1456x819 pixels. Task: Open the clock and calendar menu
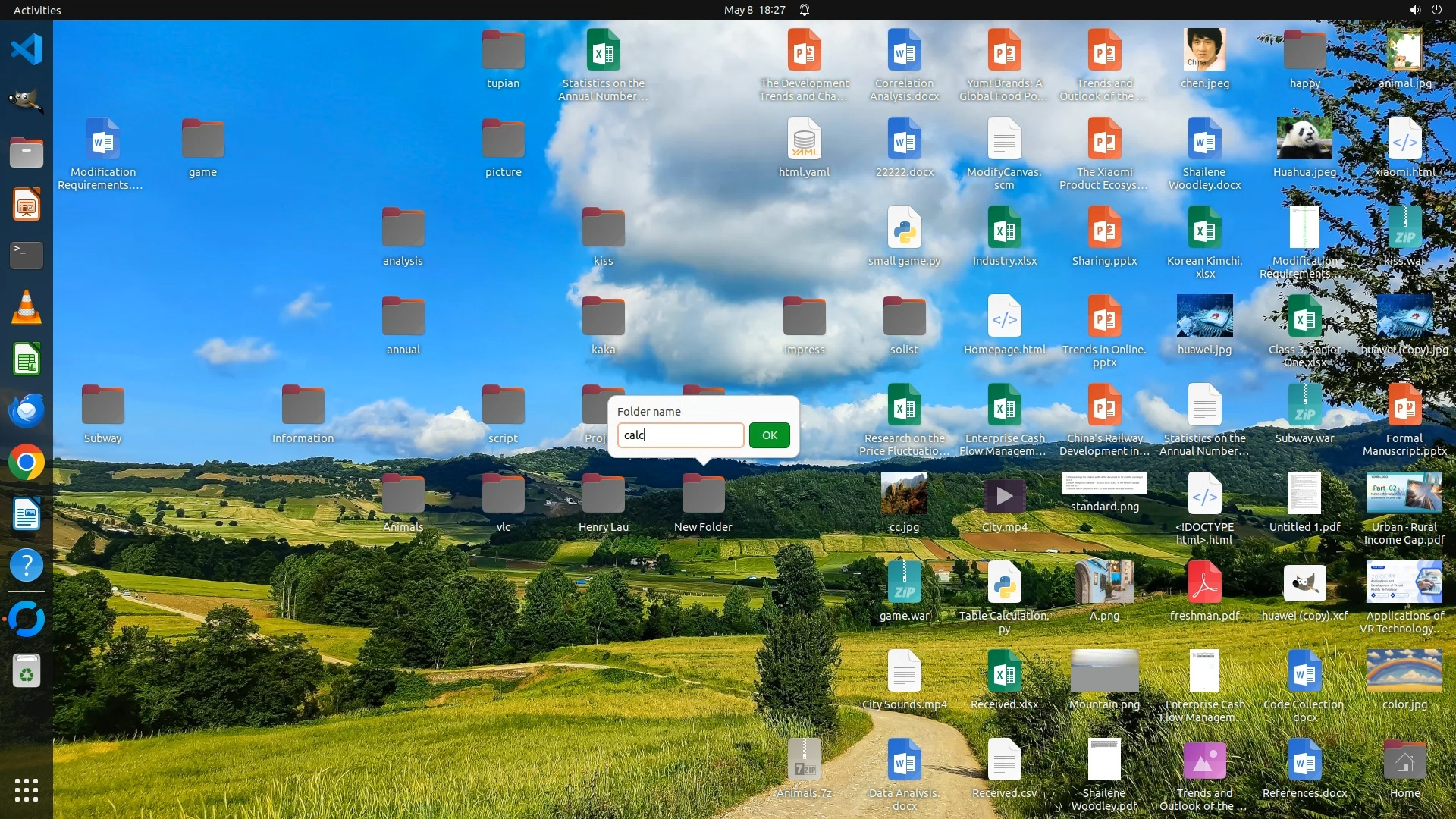pos(754,10)
